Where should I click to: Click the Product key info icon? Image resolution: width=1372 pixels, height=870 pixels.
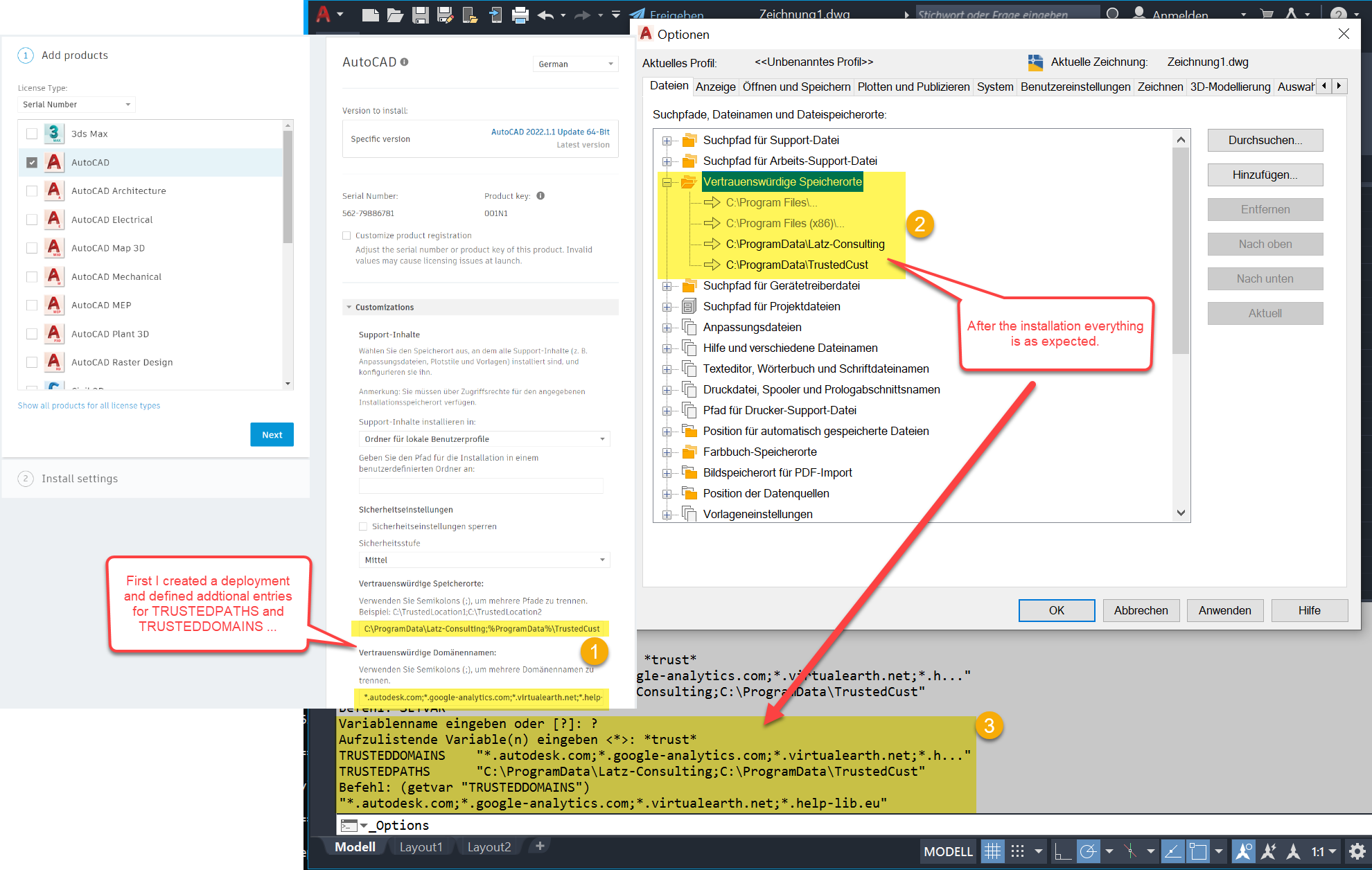pos(540,195)
